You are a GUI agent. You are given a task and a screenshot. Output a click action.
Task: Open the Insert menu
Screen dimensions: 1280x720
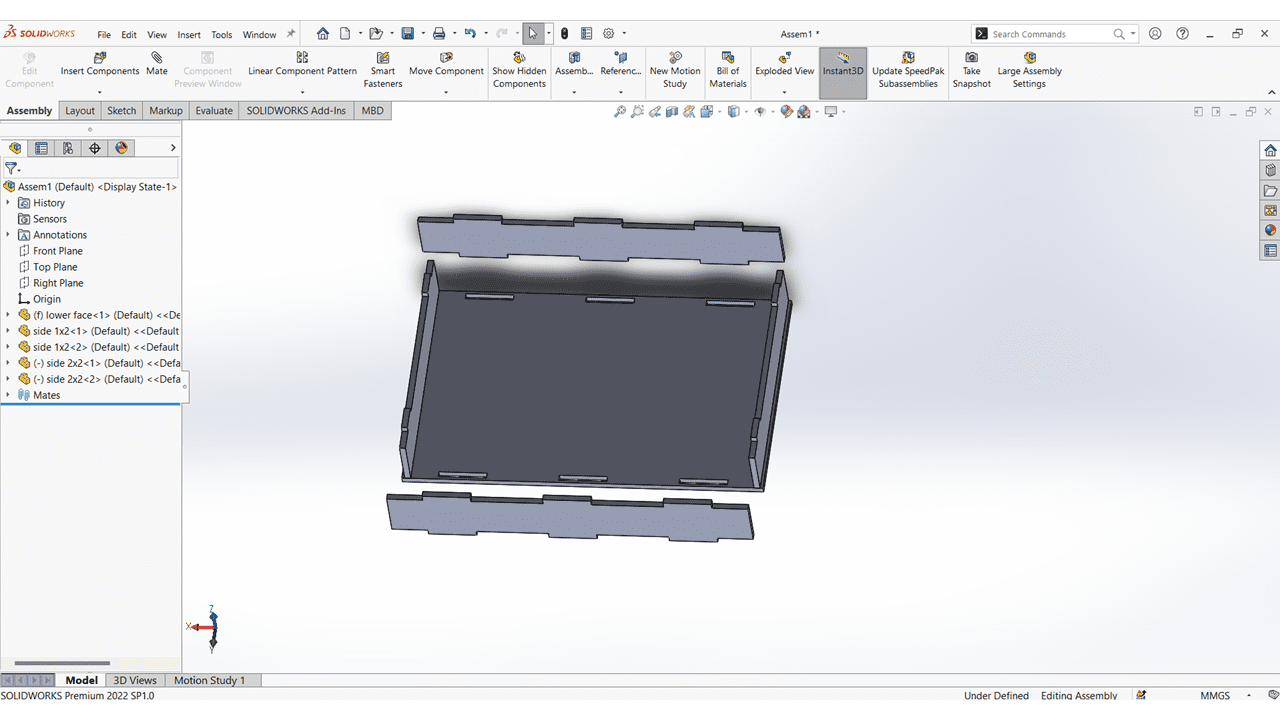189,34
